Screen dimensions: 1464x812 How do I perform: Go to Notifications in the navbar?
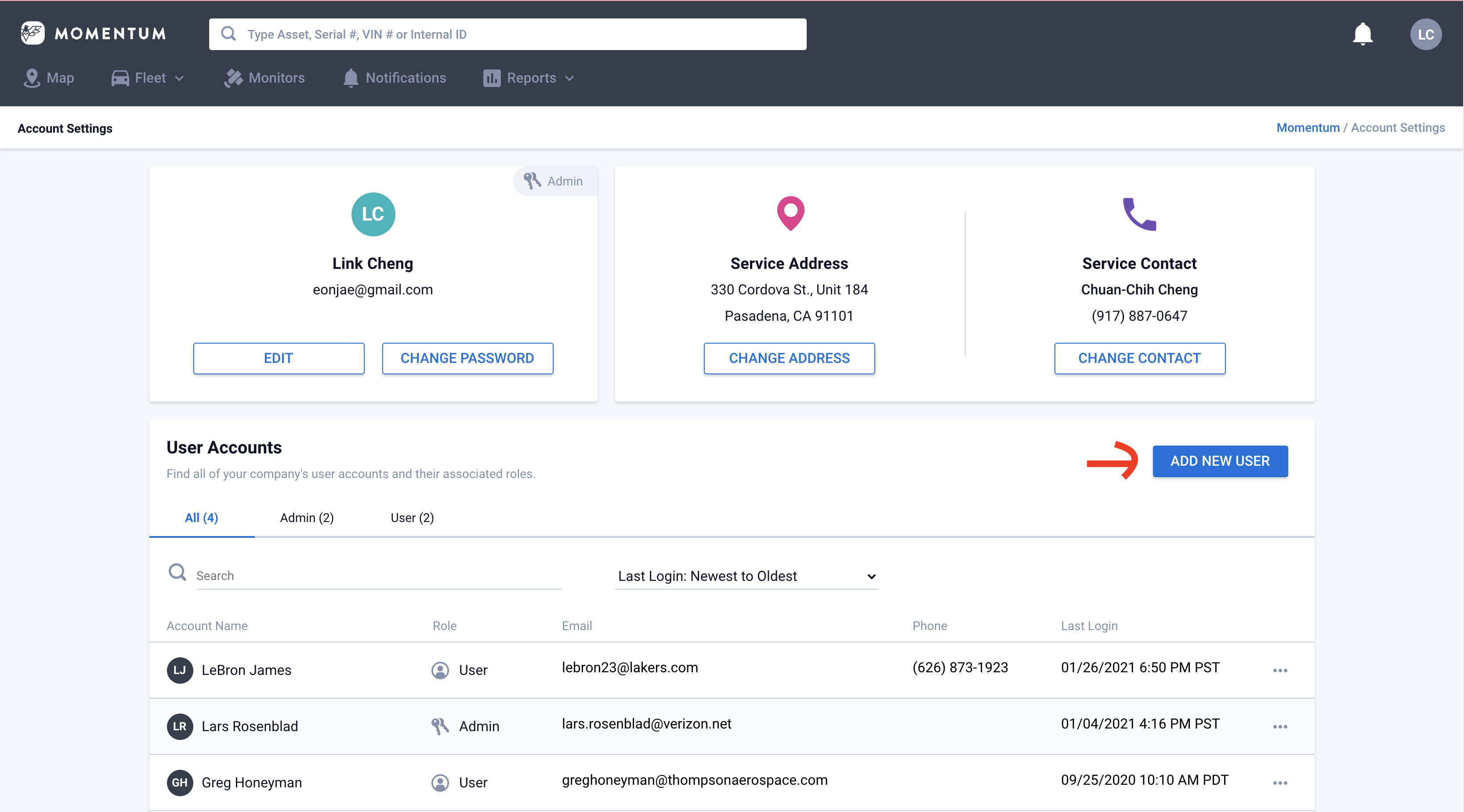(x=395, y=78)
